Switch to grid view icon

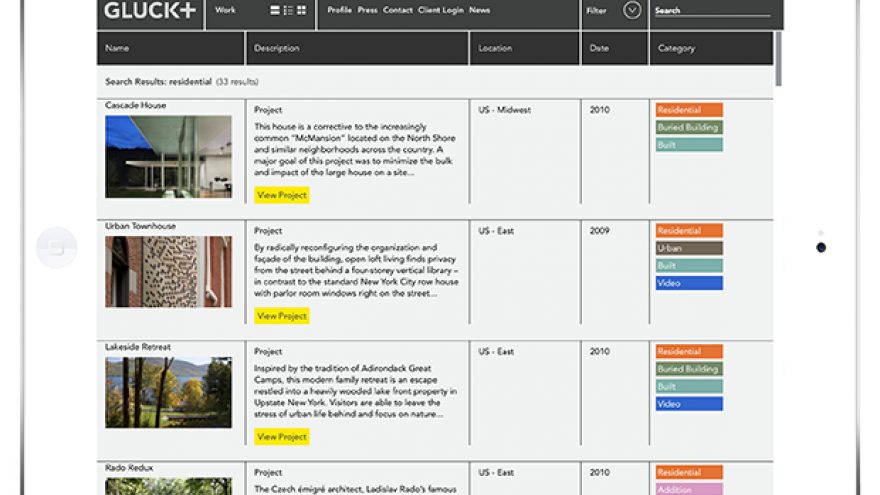[x=302, y=10]
